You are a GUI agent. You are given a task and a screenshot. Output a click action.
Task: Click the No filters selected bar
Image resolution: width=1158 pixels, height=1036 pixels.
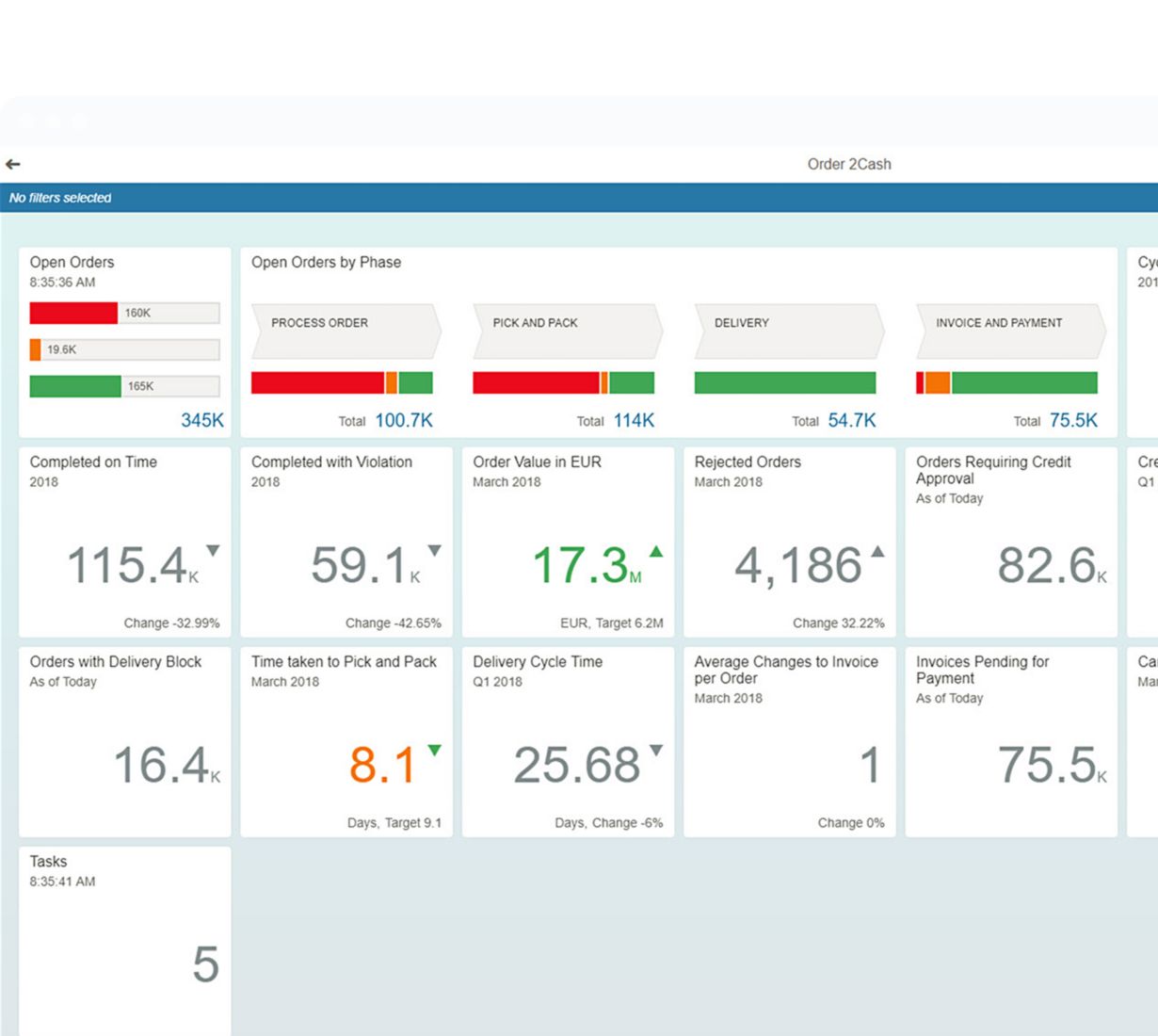click(x=60, y=198)
